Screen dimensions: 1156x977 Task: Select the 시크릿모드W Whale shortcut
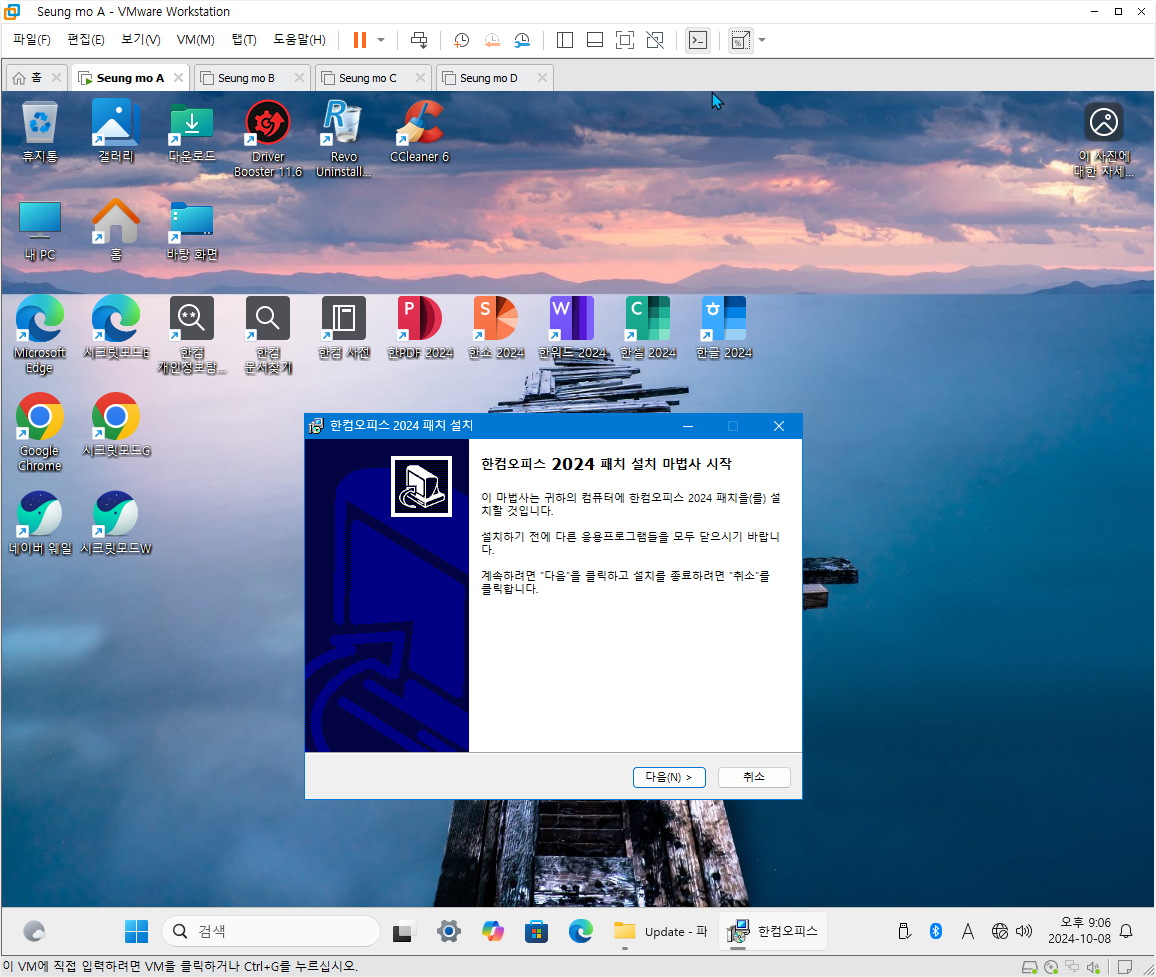pyautogui.click(x=116, y=524)
